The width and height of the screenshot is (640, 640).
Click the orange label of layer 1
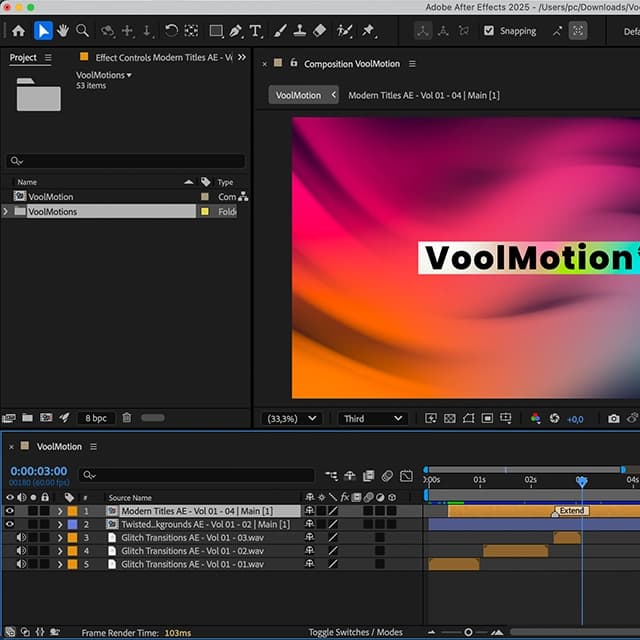click(x=72, y=511)
